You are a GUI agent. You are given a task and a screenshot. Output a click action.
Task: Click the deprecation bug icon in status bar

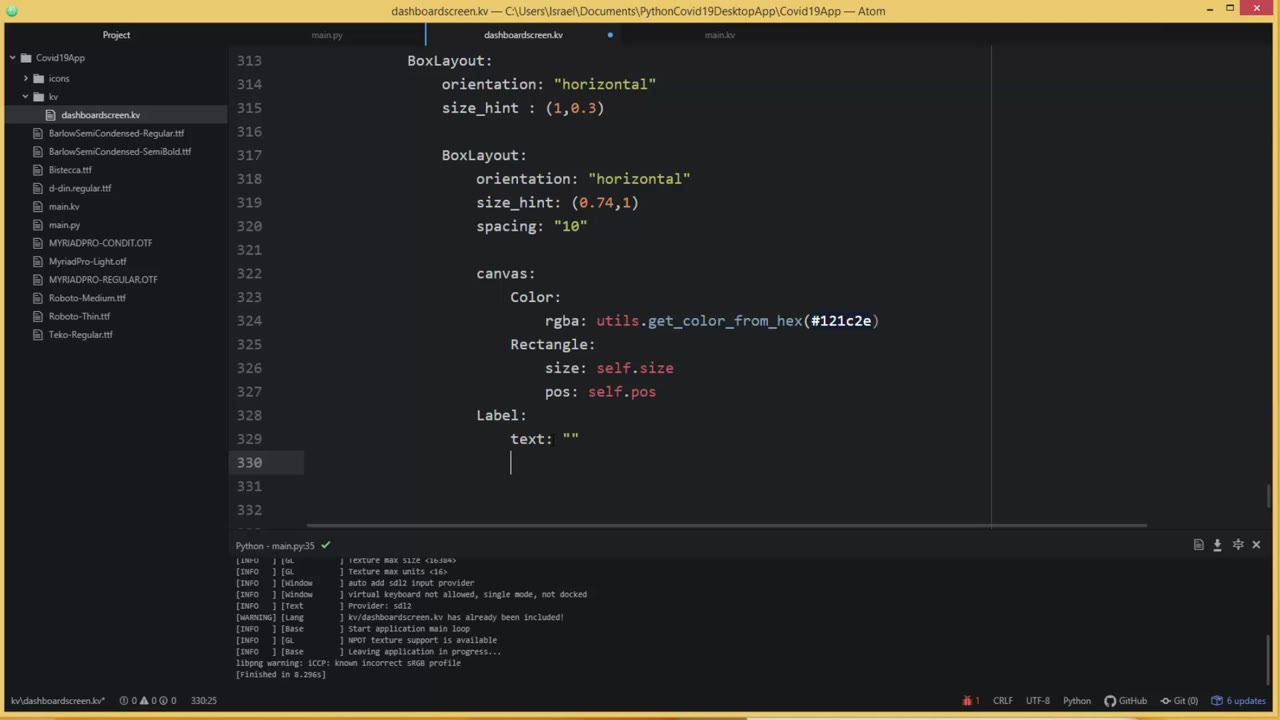click(966, 700)
